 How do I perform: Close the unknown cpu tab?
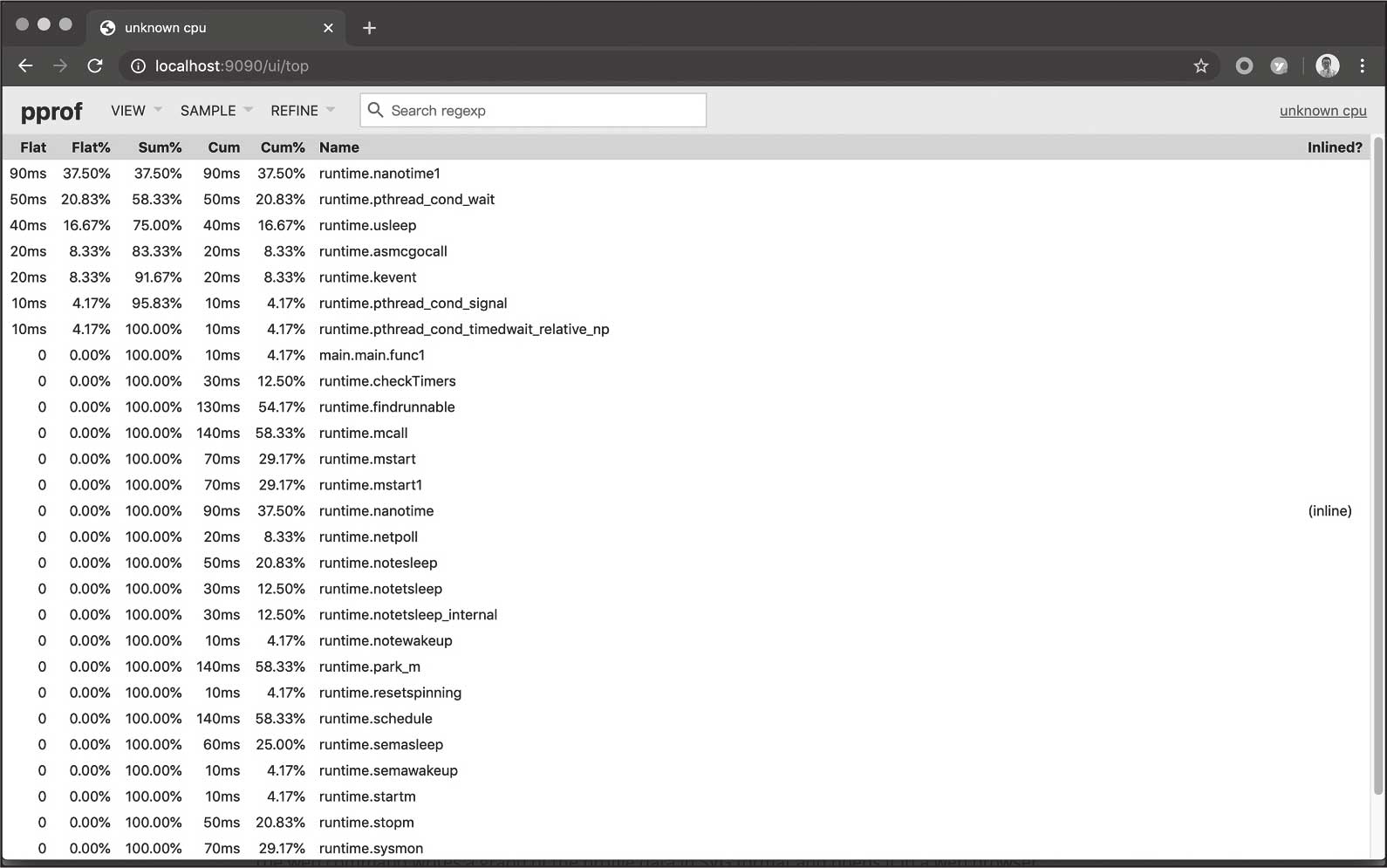click(328, 28)
